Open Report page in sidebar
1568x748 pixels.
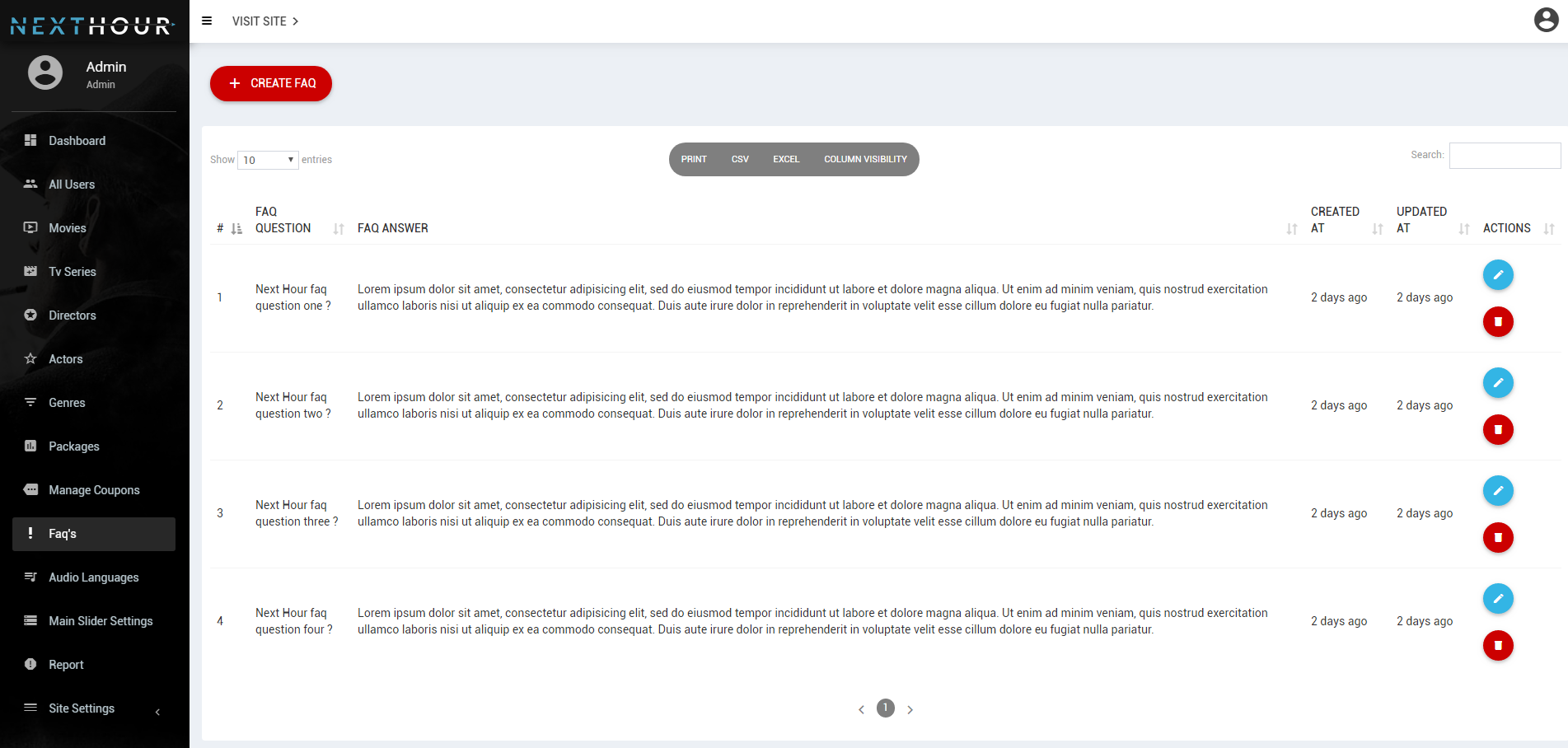coord(94,665)
